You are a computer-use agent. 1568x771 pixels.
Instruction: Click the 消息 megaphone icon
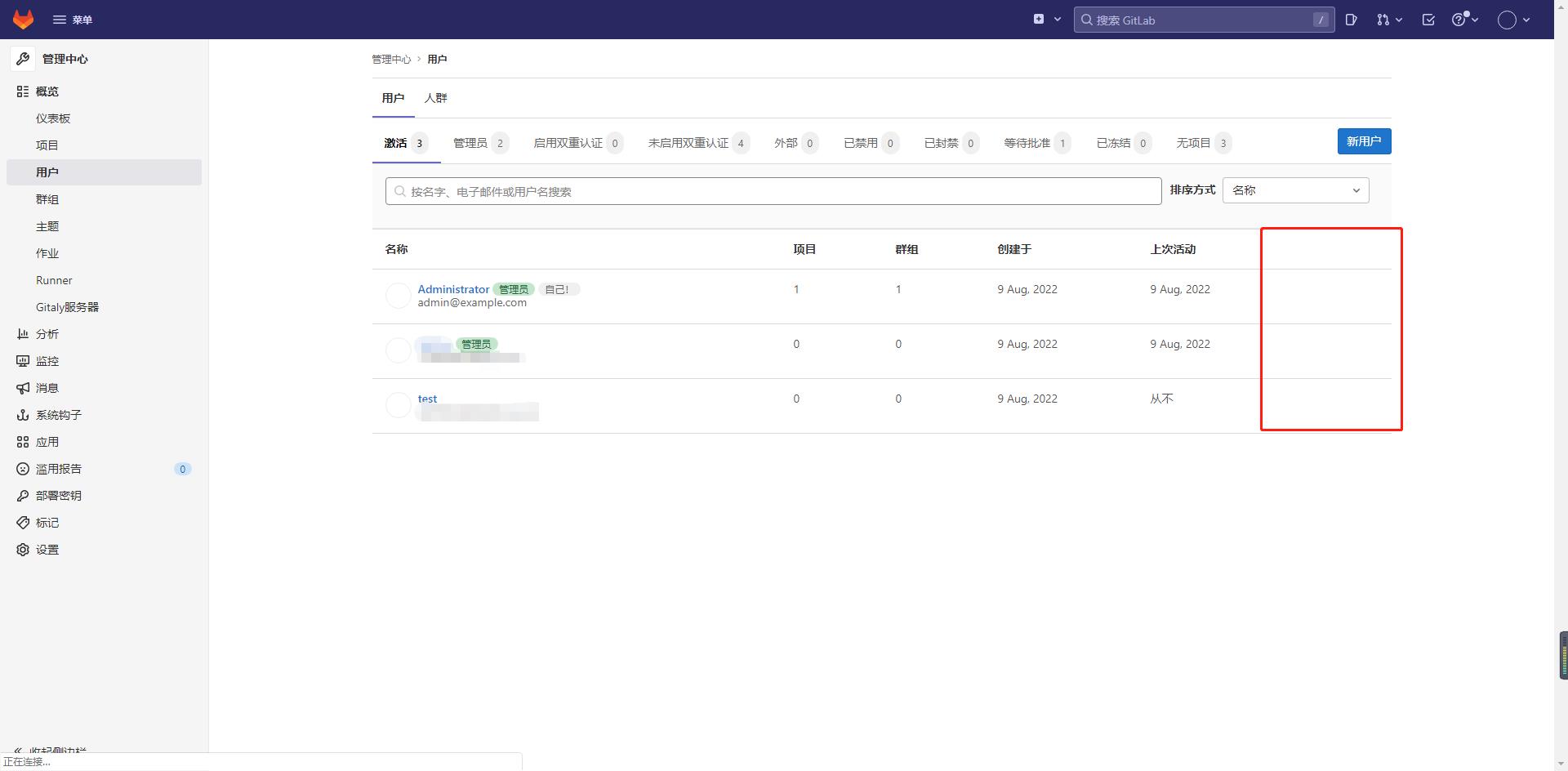coord(23,388)
